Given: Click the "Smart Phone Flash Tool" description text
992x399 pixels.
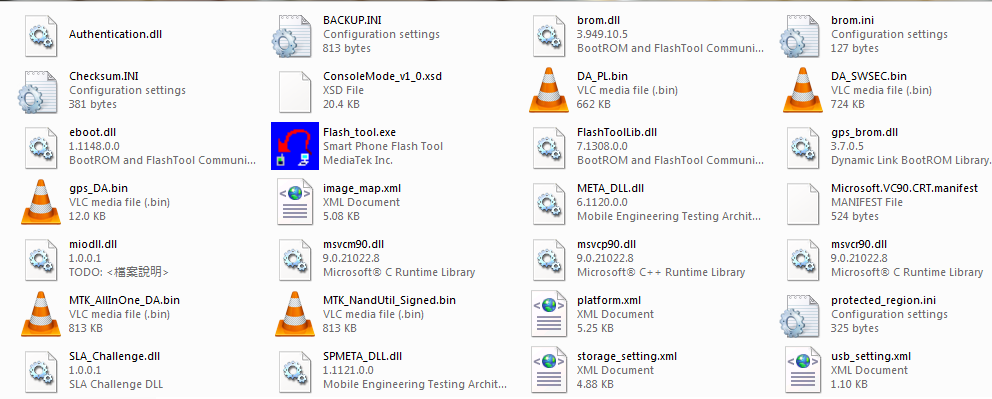Looking at the screenshot, I should [x=383, y=146].
